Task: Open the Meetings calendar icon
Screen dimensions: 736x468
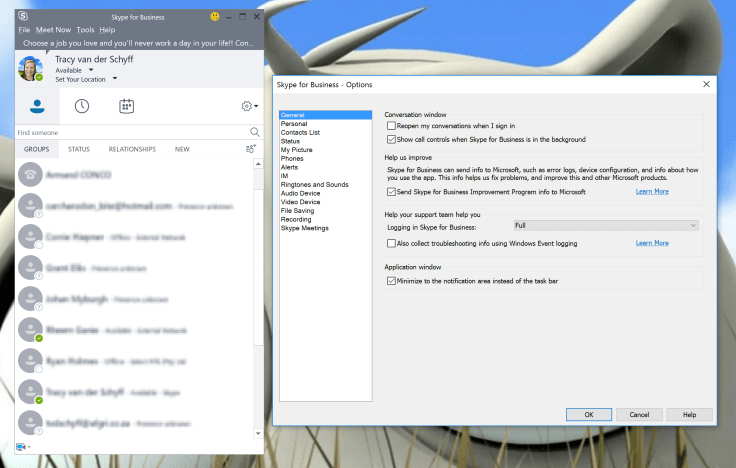Action: [x=127, y=106]
